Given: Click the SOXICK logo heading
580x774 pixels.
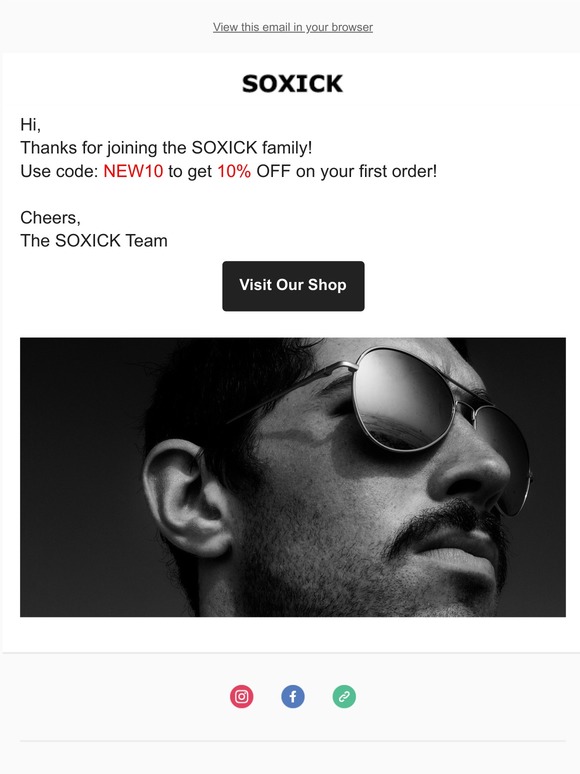Looking at the screenshot, I should click(292, 83).
